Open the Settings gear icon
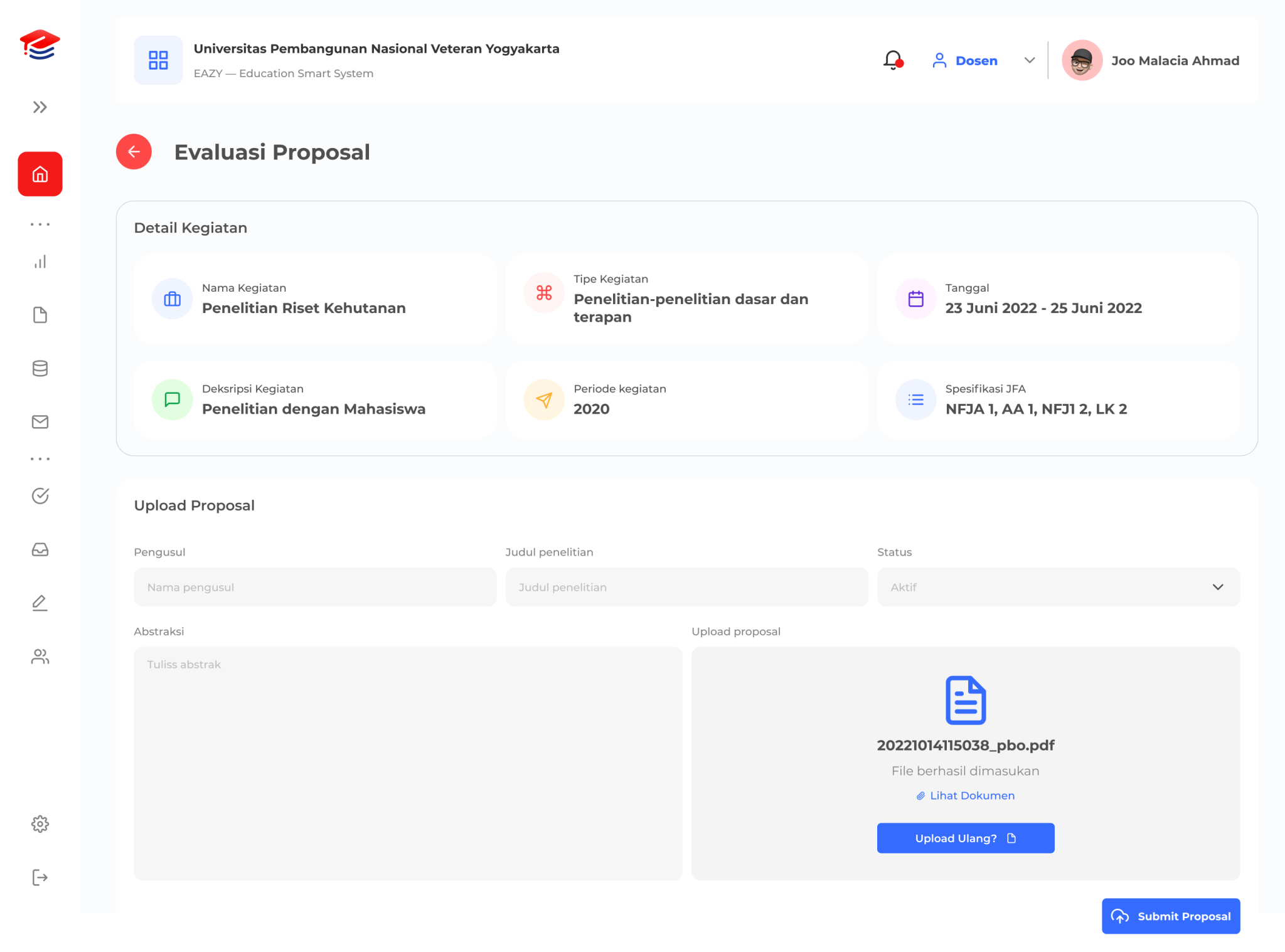This screenshot has height=952, width=1285. [40, 823]
